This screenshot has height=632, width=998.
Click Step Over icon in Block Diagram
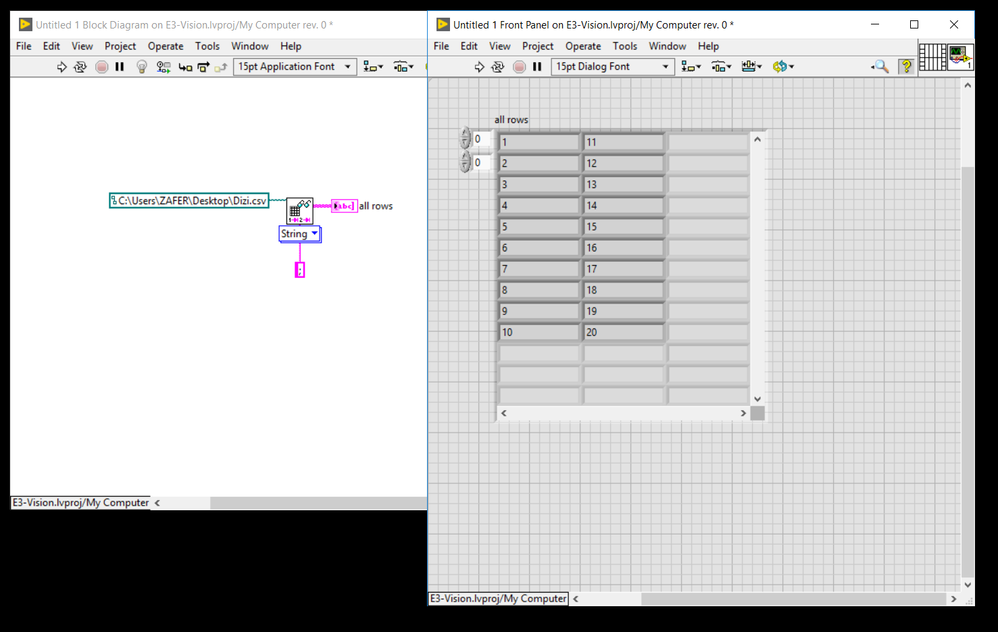pyautogui.click(x=203, y=67)
